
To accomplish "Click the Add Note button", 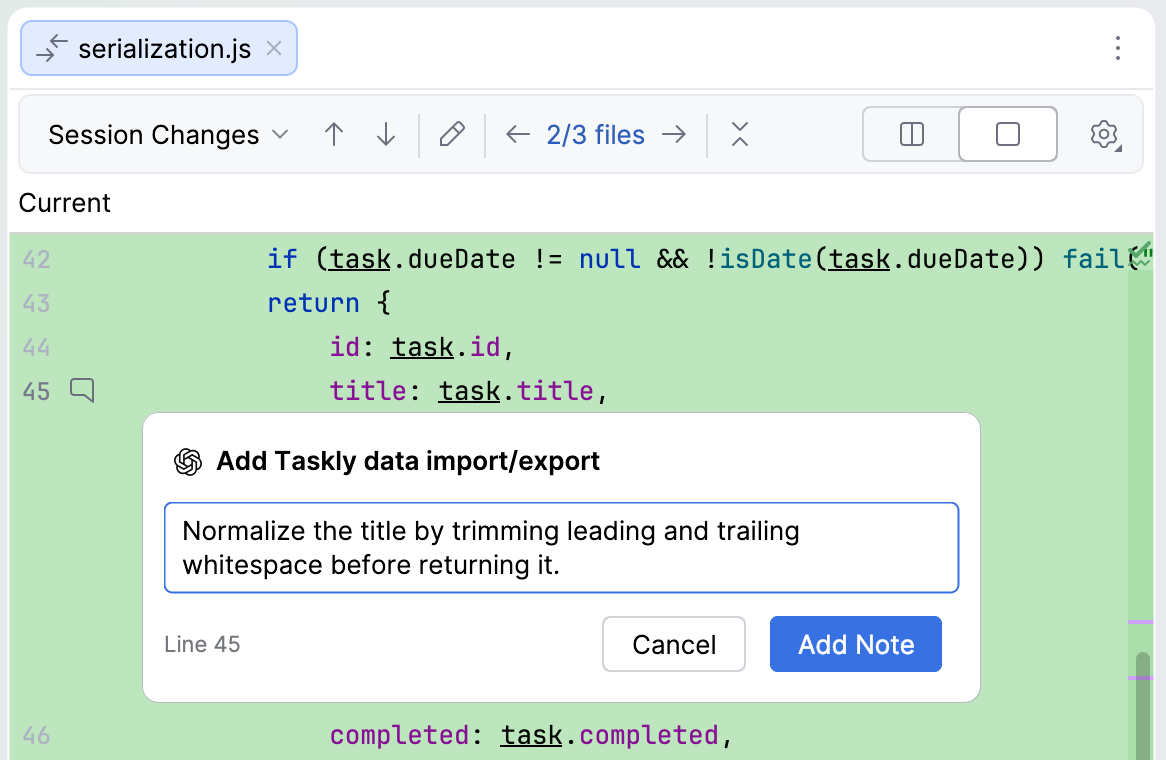I will [x=856, y=644].
